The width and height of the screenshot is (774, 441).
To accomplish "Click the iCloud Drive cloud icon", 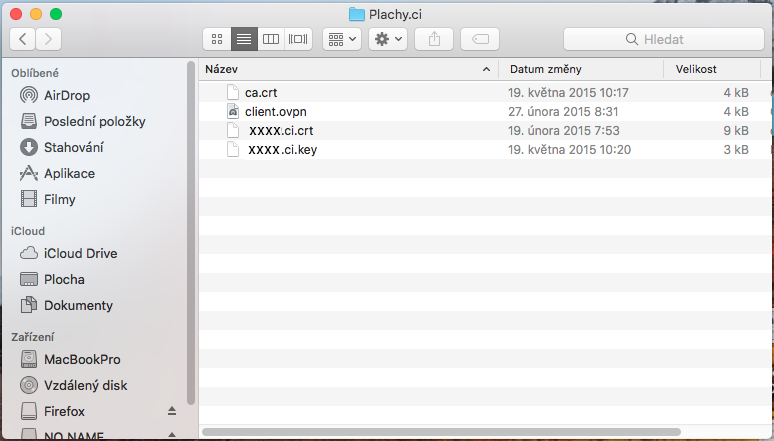I will pos(29,253).
